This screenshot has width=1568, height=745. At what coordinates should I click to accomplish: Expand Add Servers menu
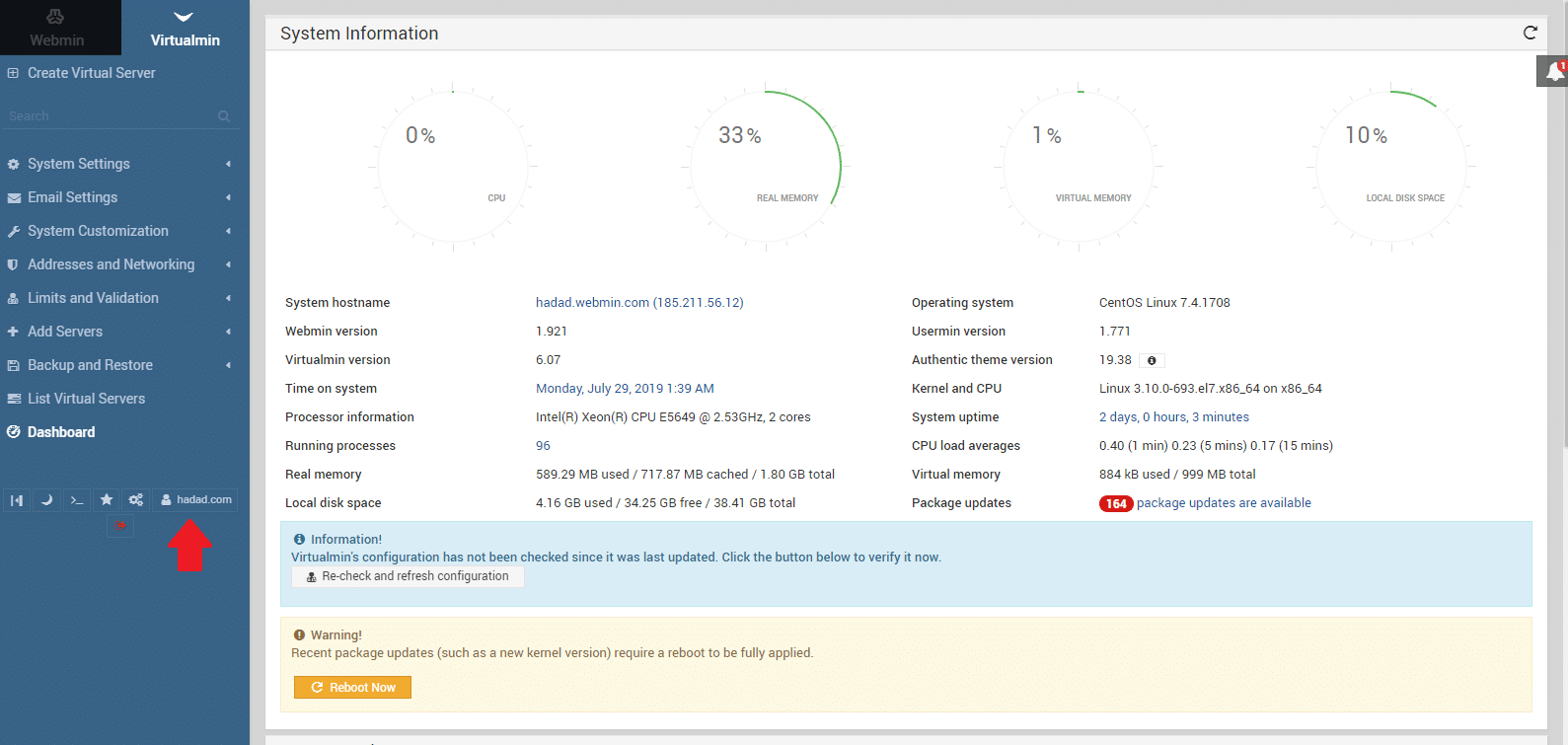(x=120, y=332)
